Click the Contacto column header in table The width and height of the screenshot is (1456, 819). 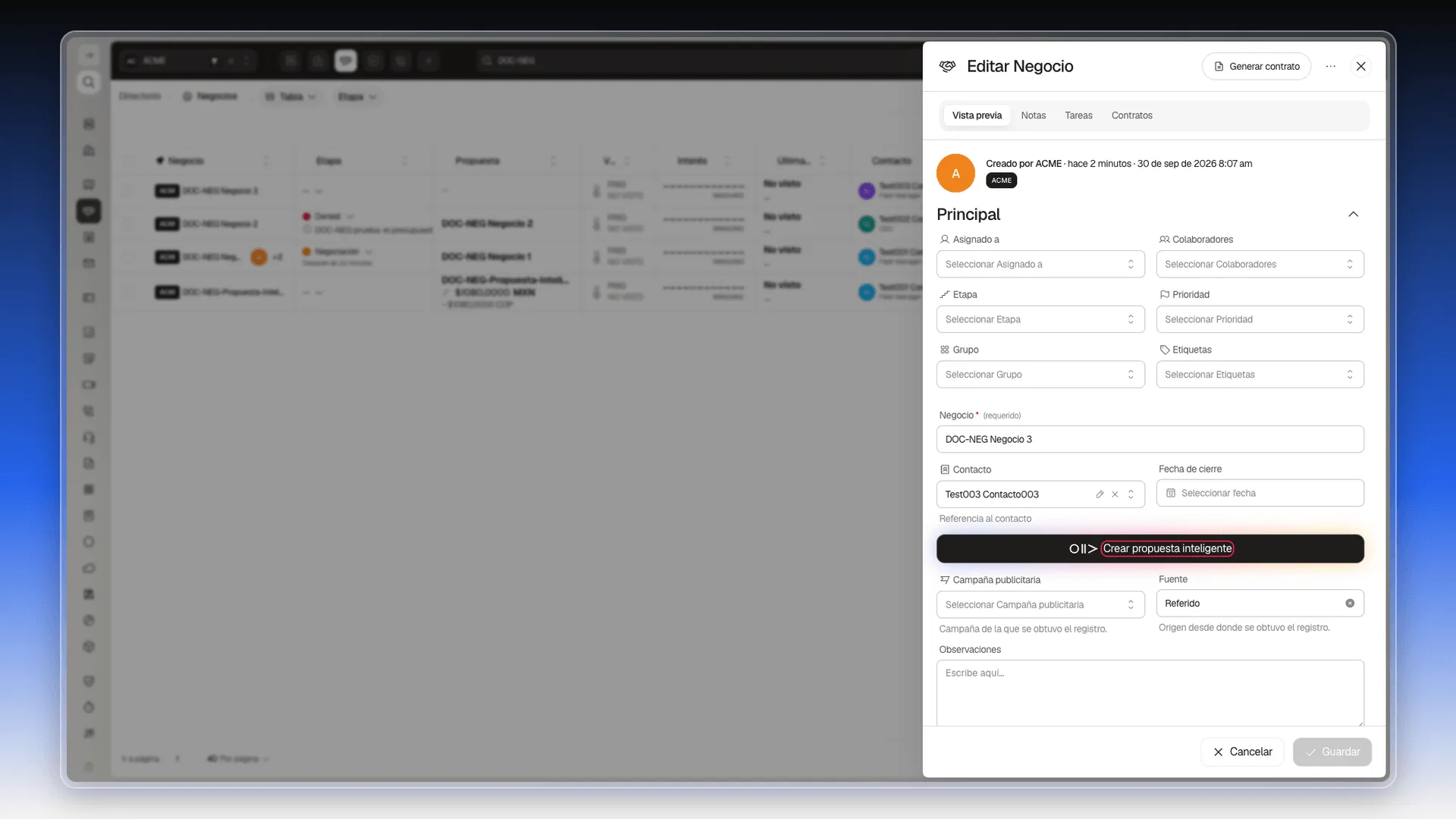[x=891, y=162]
